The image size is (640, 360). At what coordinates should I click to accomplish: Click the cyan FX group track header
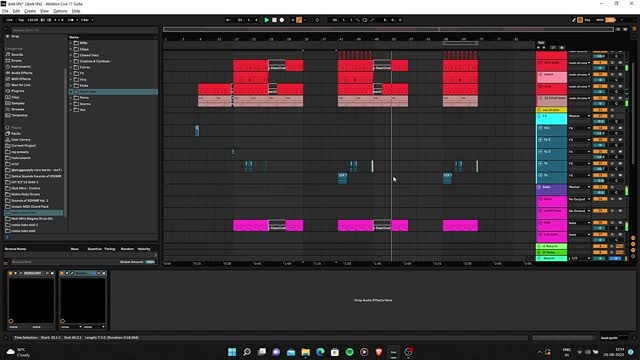(551, 118)
